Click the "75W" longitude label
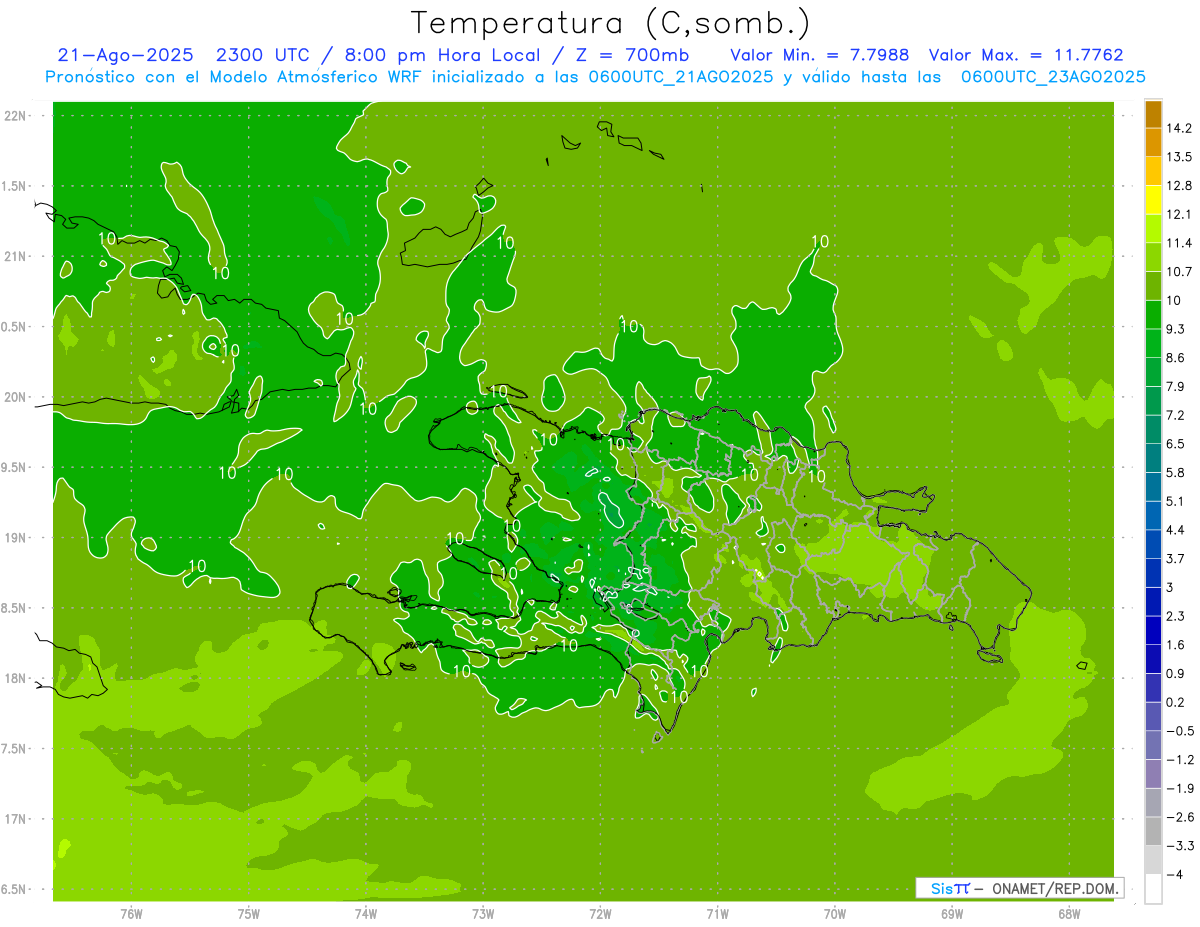The width and height of the screenshot is (1200, 927). click(249, 913)
